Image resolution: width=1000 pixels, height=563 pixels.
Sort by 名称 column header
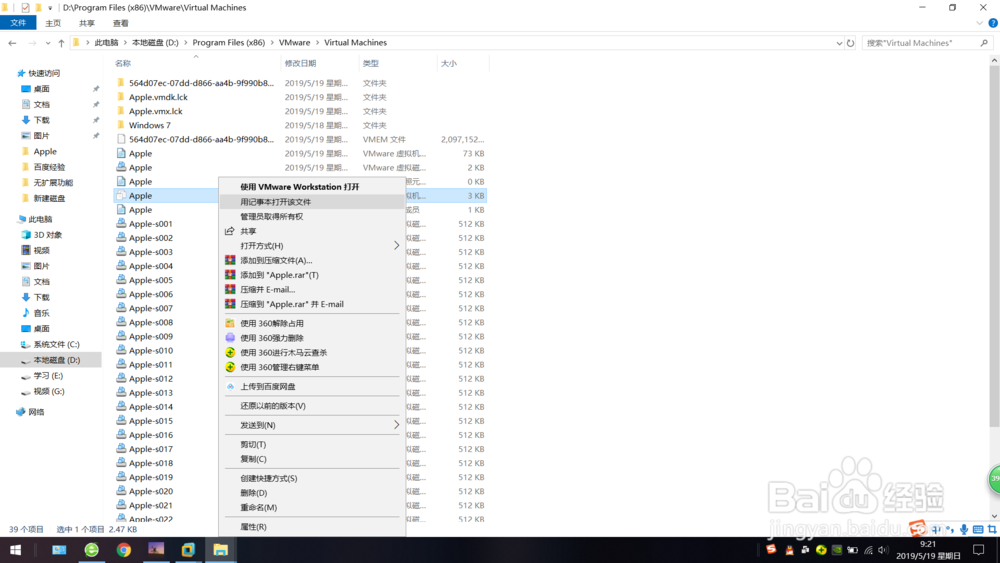123,63
